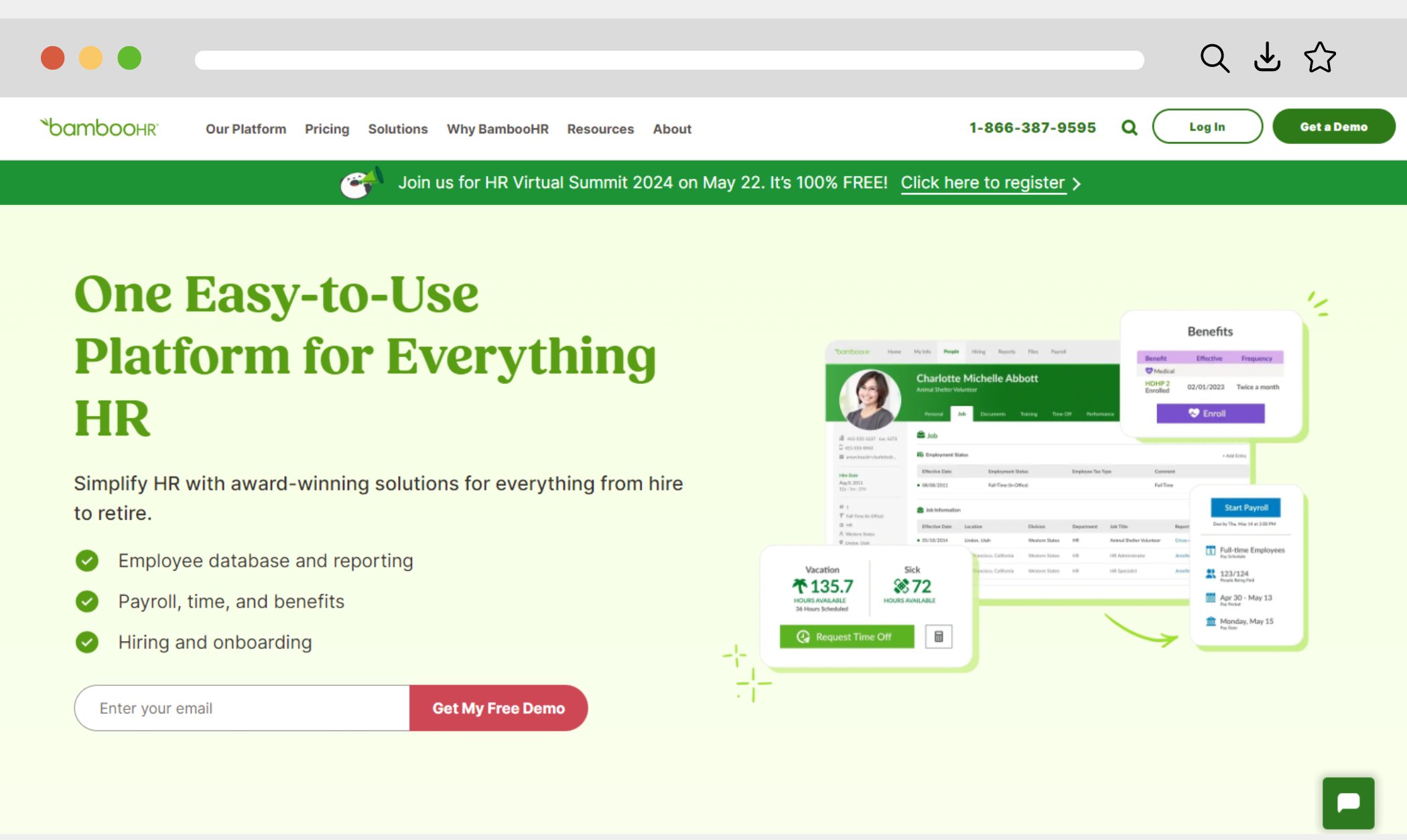Image resolution: width=1407 pixels, height=840 pixels.
Task: Click the 'Full-time Employees' row in payroll card
Action: (x=1246, y=551)
